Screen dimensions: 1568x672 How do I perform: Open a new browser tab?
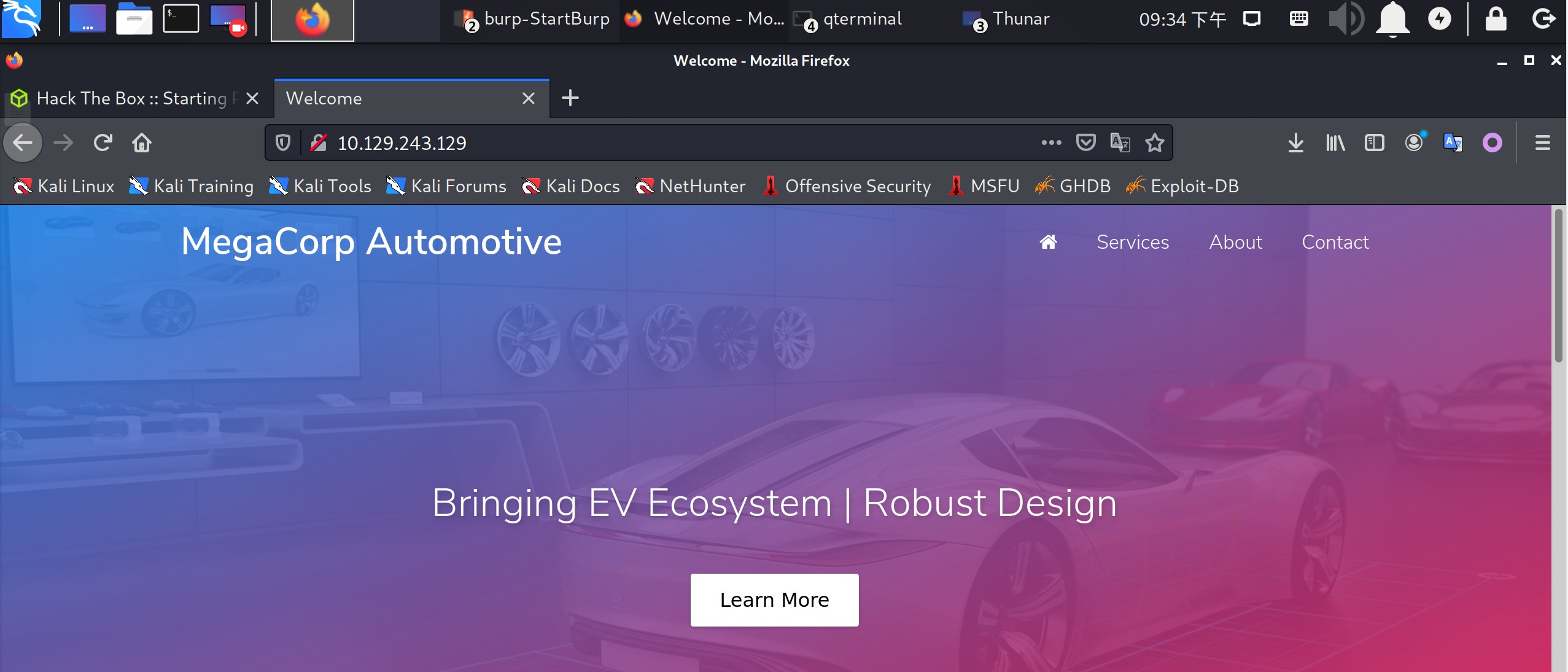click(570, 98)
